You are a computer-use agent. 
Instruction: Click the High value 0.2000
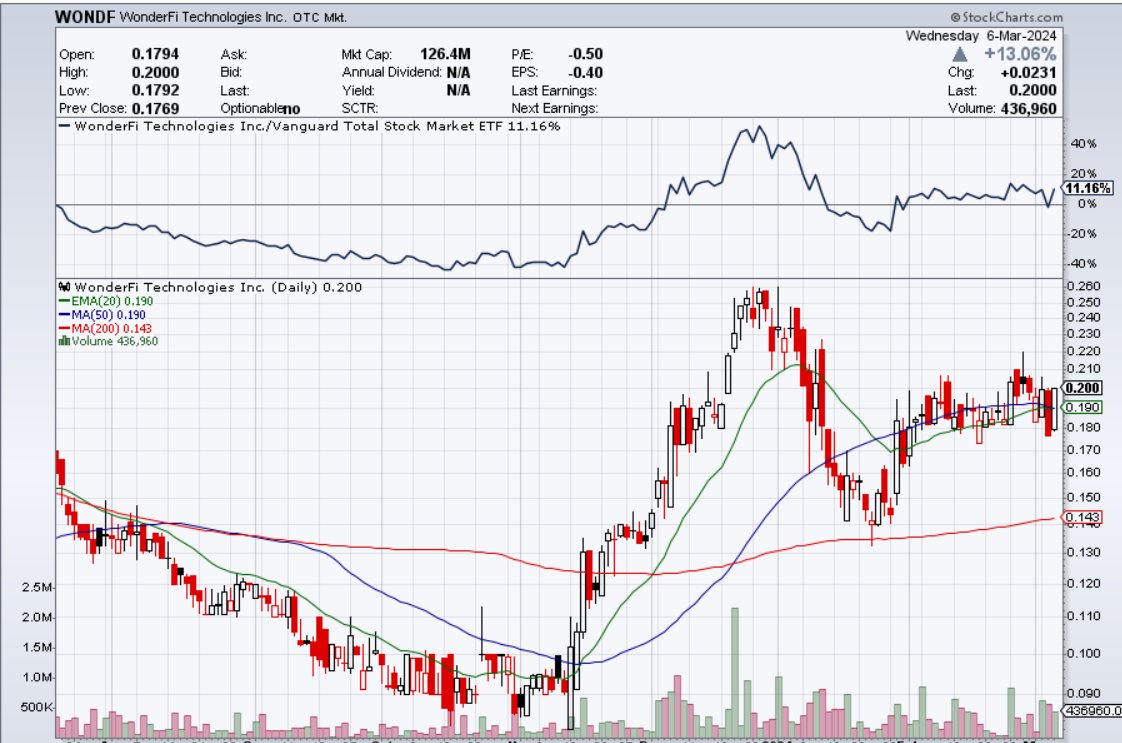coord(155,73)
